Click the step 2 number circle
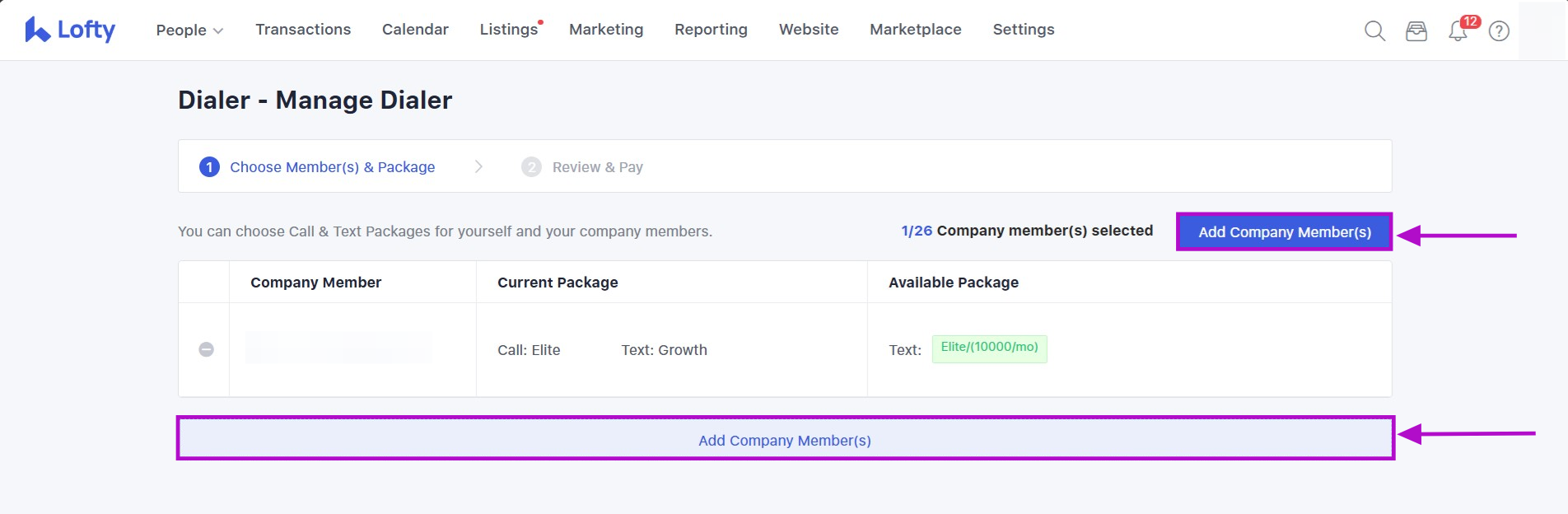Screen dimensions: 1568x514 point(531,167)
